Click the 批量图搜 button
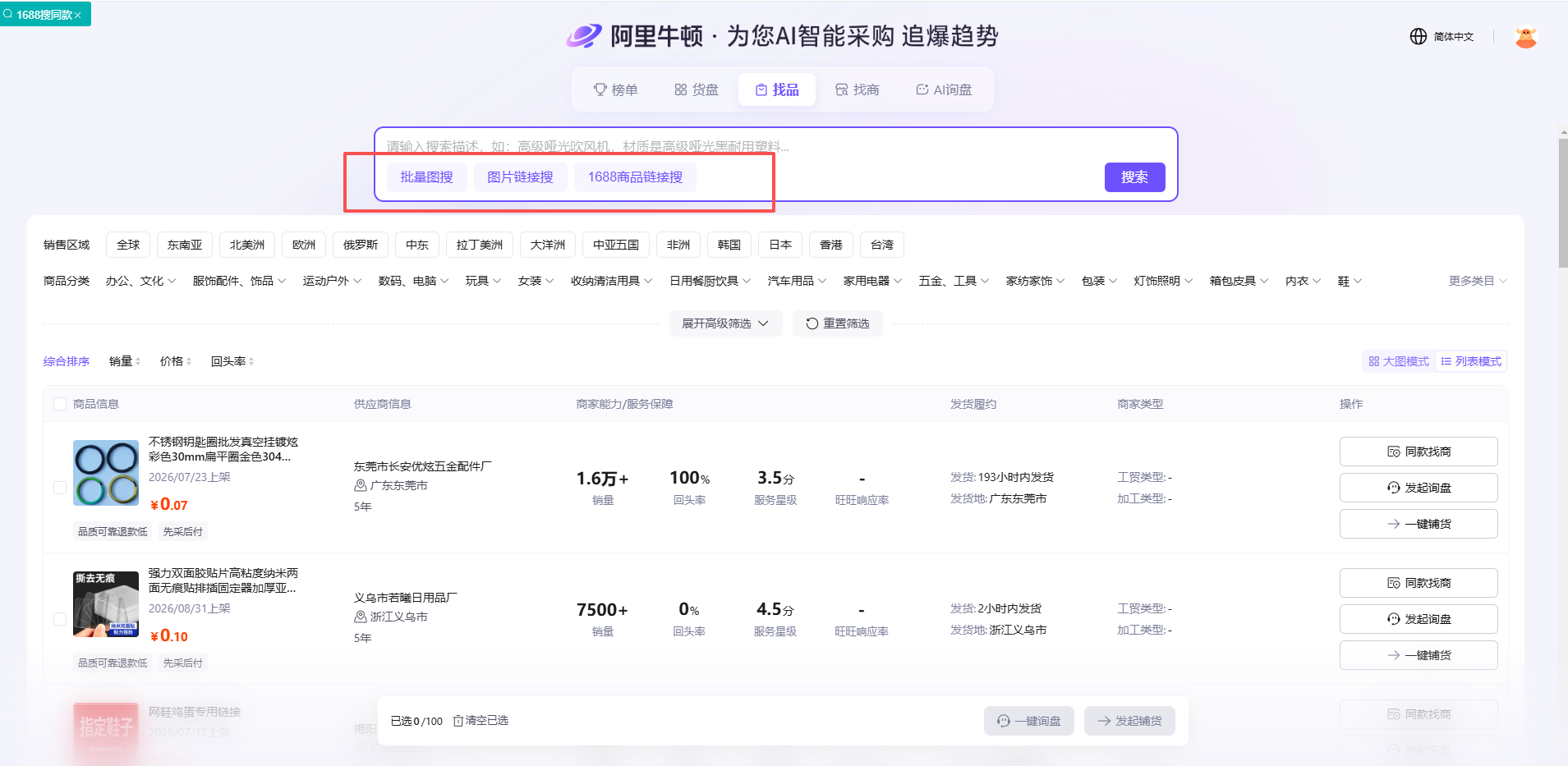The height and width of the screenshot is (766, 1568). coord(426,177)
